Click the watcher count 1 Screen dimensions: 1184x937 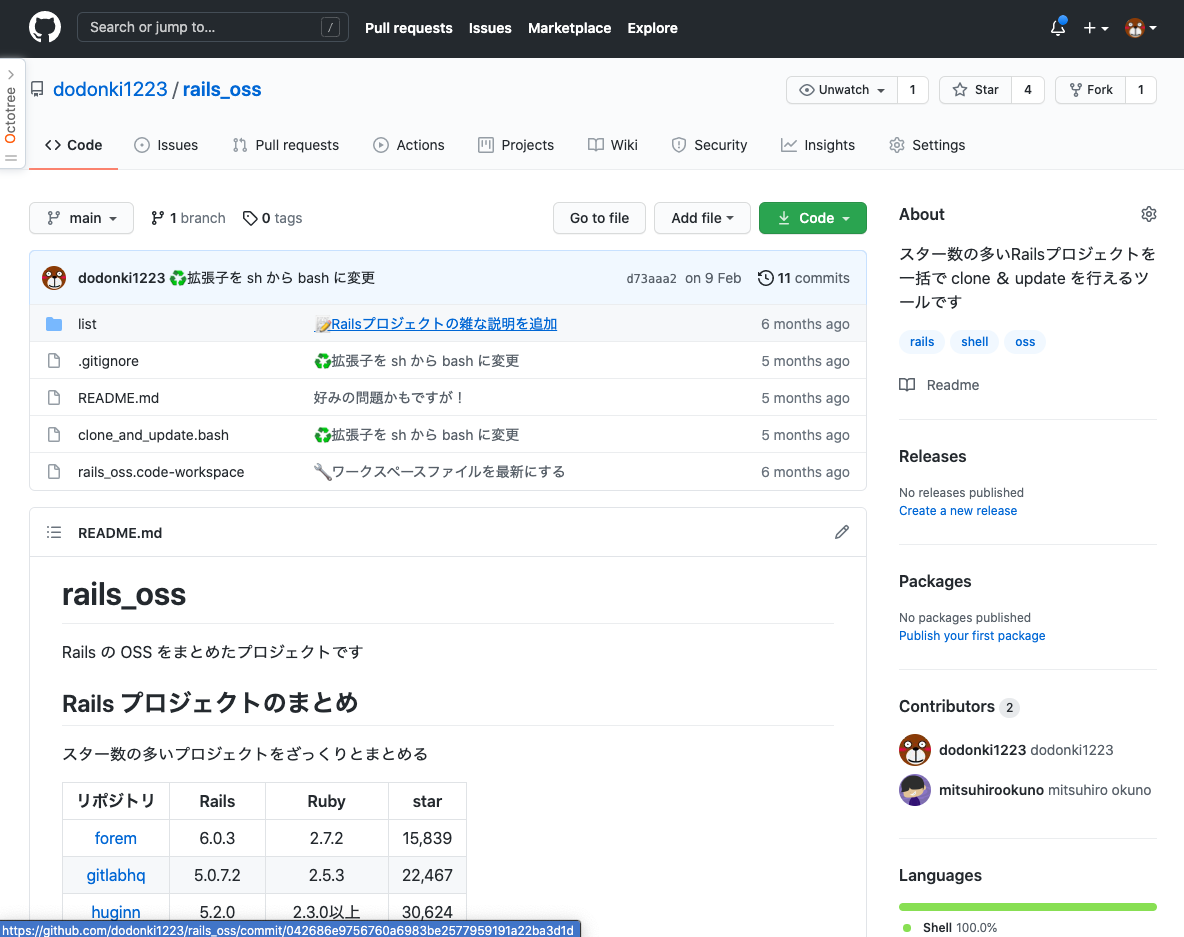tap(913, 90)
